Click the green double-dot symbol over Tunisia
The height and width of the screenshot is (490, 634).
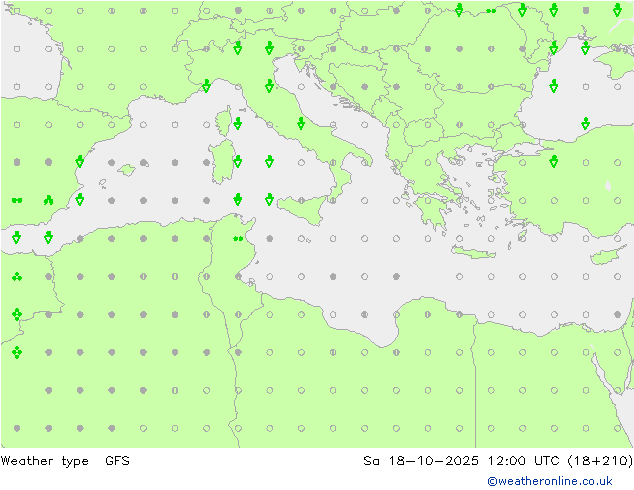click(x=238, y=239)
